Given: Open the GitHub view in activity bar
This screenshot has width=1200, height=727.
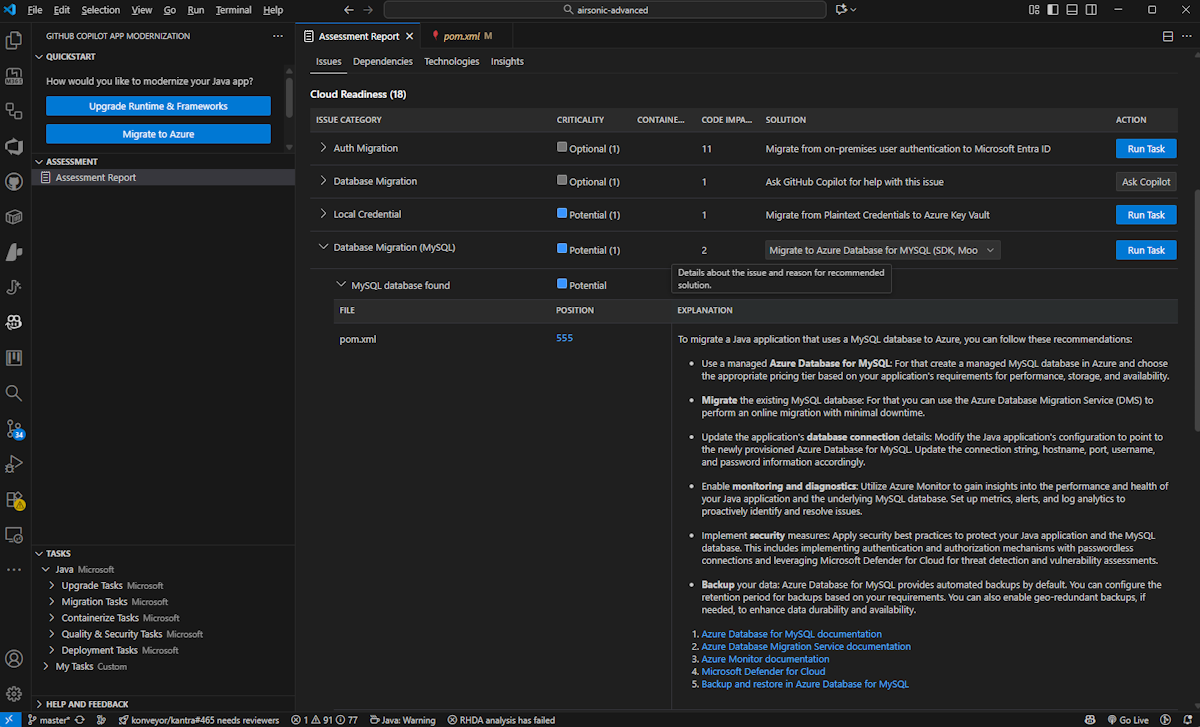Looking at the screenshot, I should (14, 182).
